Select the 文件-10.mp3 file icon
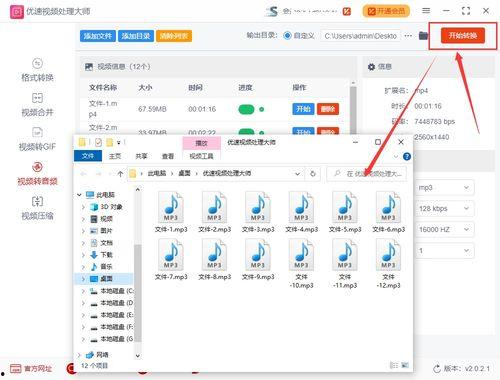 click(301, 255)
